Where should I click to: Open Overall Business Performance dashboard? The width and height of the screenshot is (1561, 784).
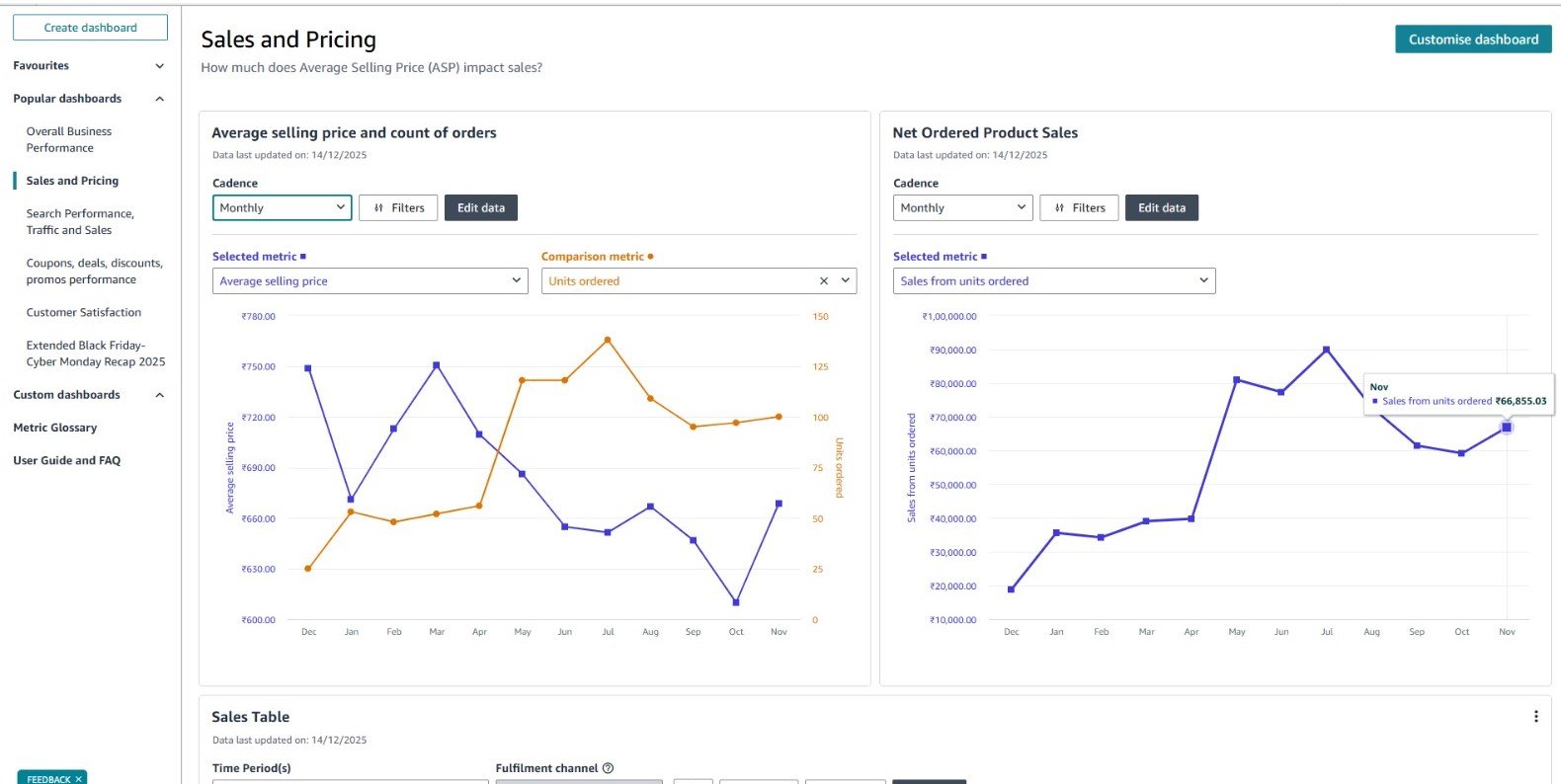(x=69, y=139)
